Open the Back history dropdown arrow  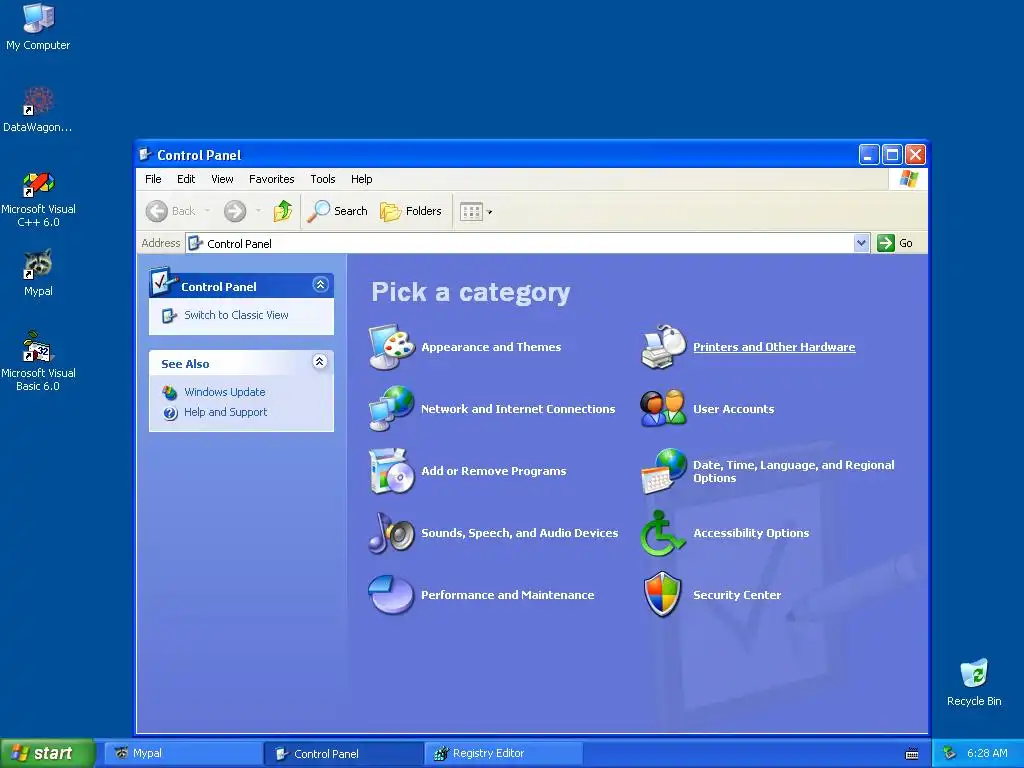(x=207, y=211)
